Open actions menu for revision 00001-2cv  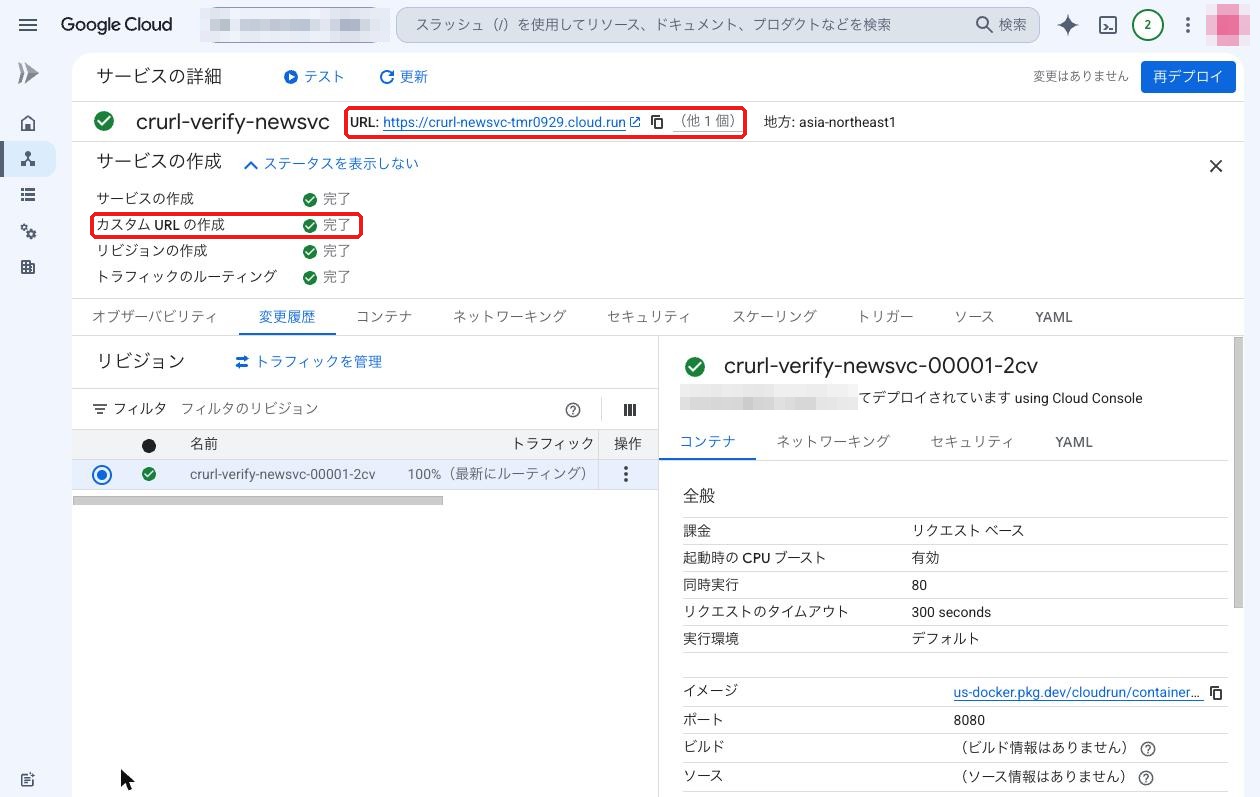click(626, 474)
